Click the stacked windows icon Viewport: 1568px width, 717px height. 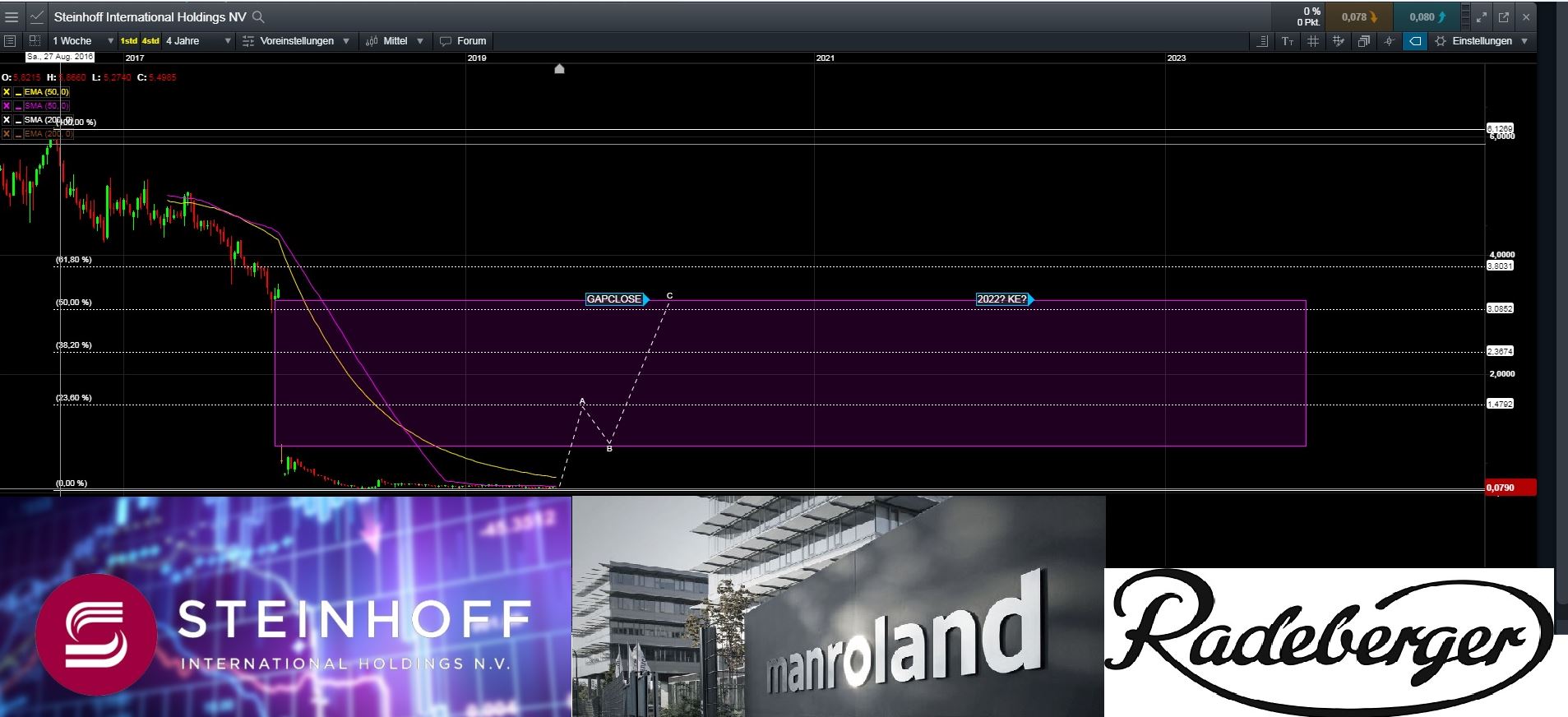coord(1364,41)
